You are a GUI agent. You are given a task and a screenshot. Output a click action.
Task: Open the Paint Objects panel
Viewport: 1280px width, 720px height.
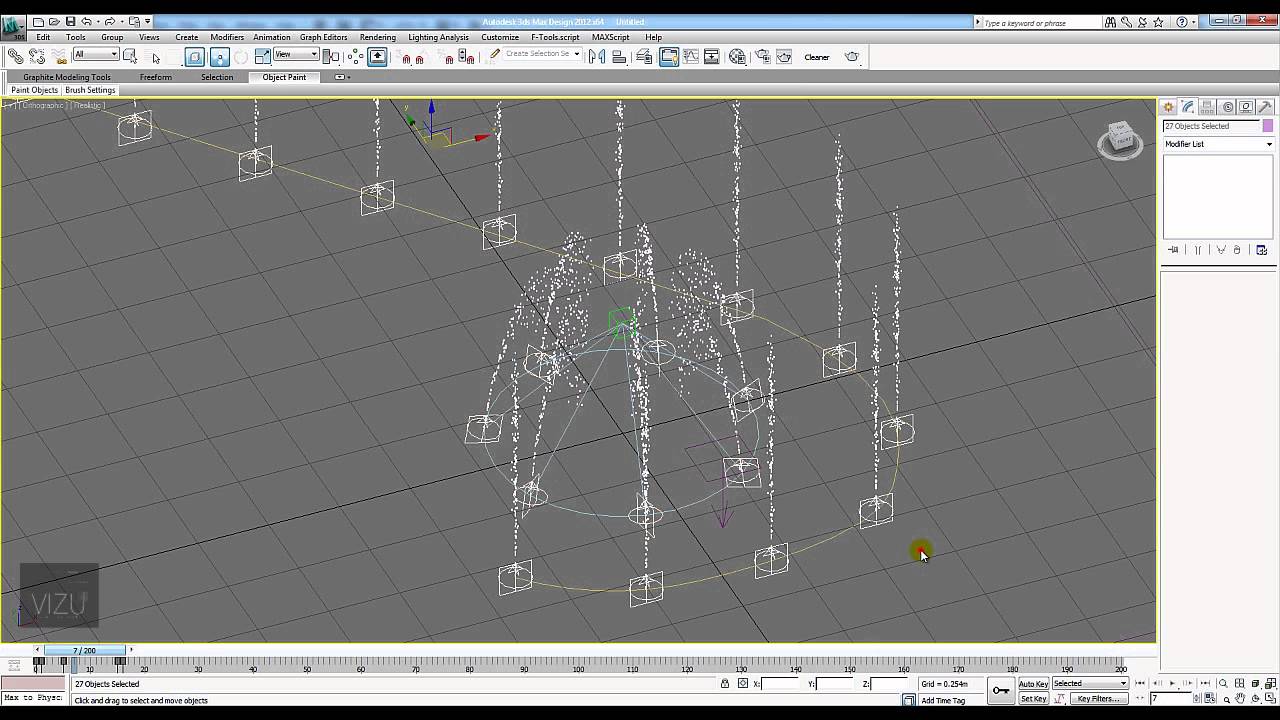[35, 90]
